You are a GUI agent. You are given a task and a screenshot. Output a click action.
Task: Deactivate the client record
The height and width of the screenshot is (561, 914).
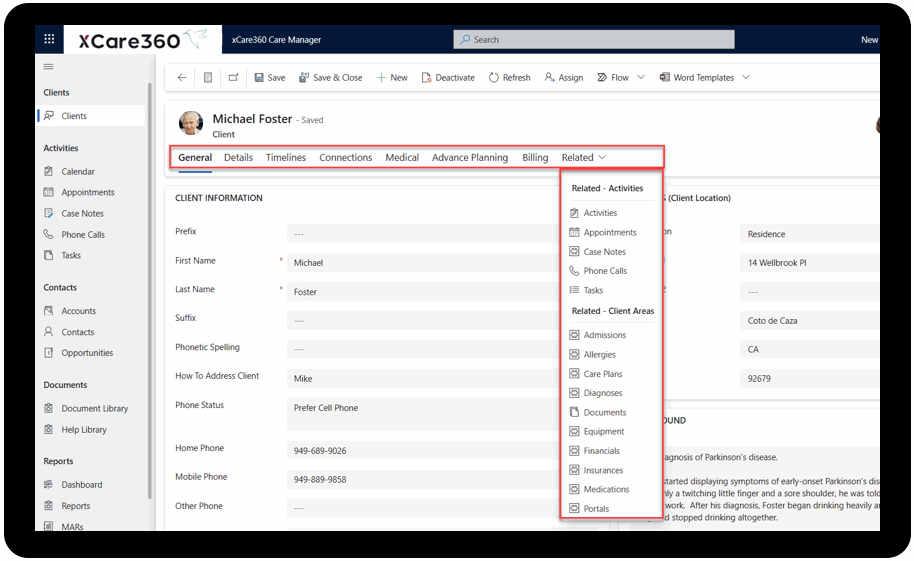448,78
